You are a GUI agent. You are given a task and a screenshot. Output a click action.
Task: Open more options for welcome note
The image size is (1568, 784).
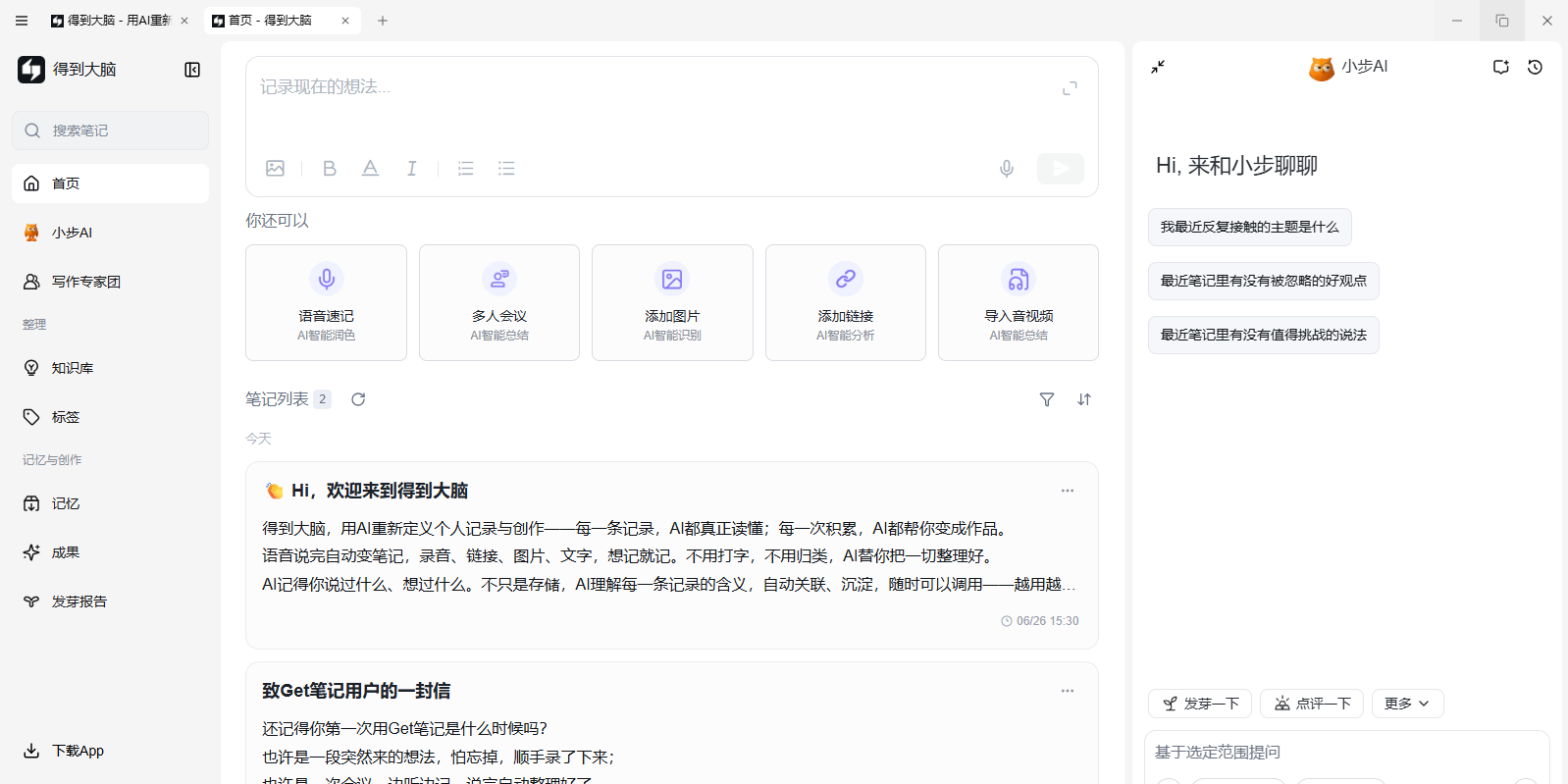point(1068,491)
